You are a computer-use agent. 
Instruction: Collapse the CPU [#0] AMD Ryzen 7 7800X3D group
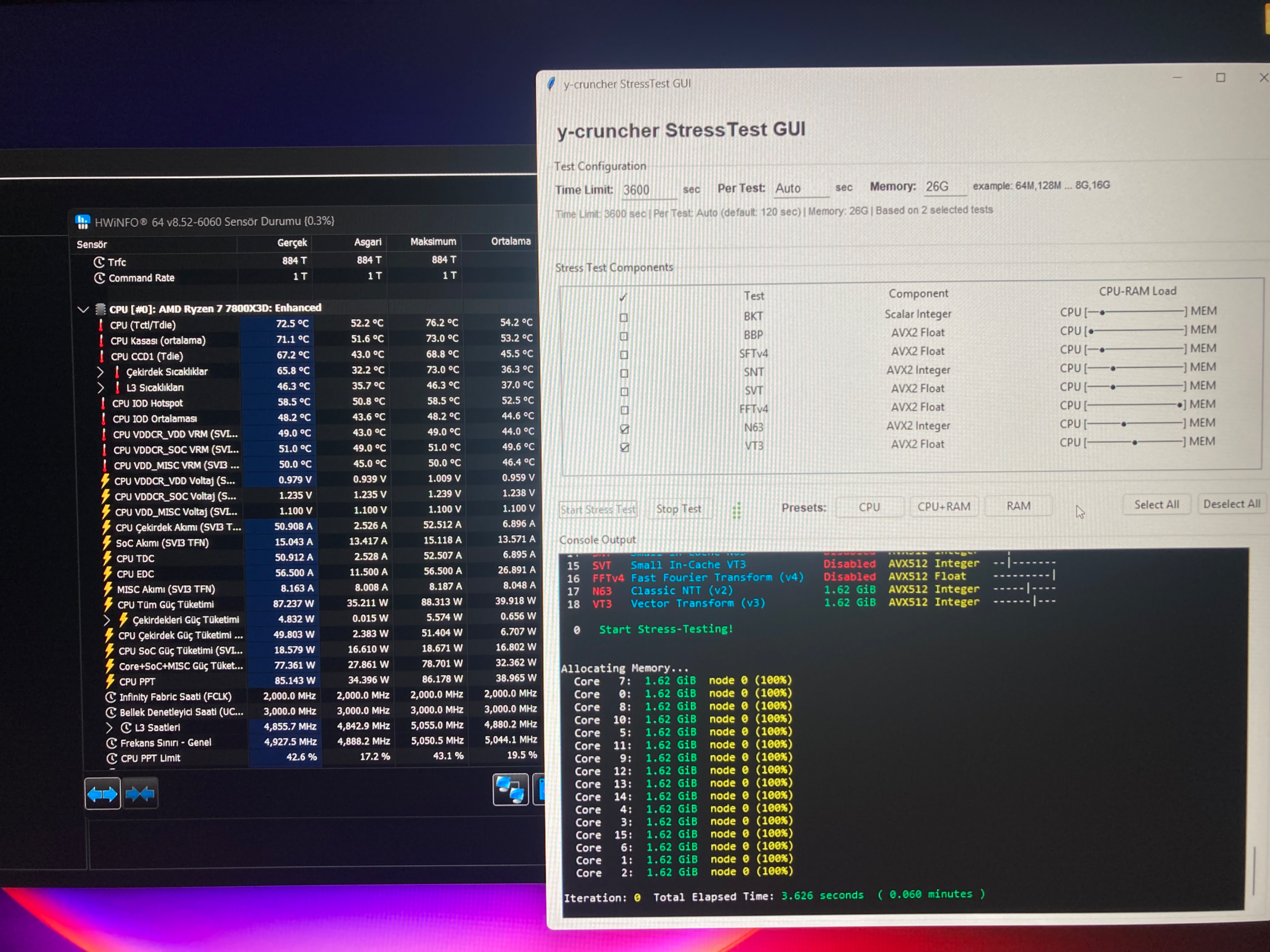click(83, 310)
